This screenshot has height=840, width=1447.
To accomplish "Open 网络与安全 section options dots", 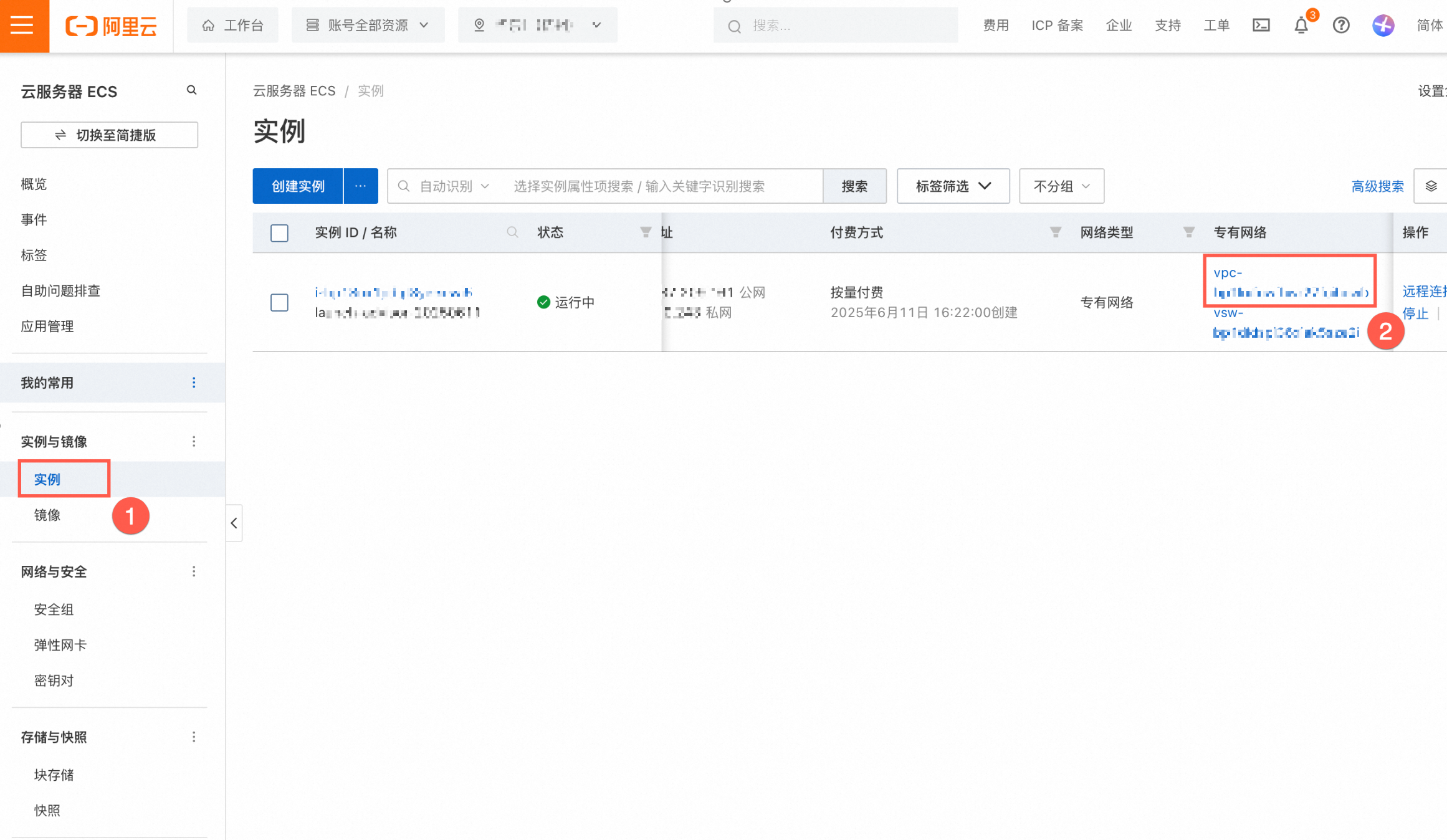I will (194, 572).
